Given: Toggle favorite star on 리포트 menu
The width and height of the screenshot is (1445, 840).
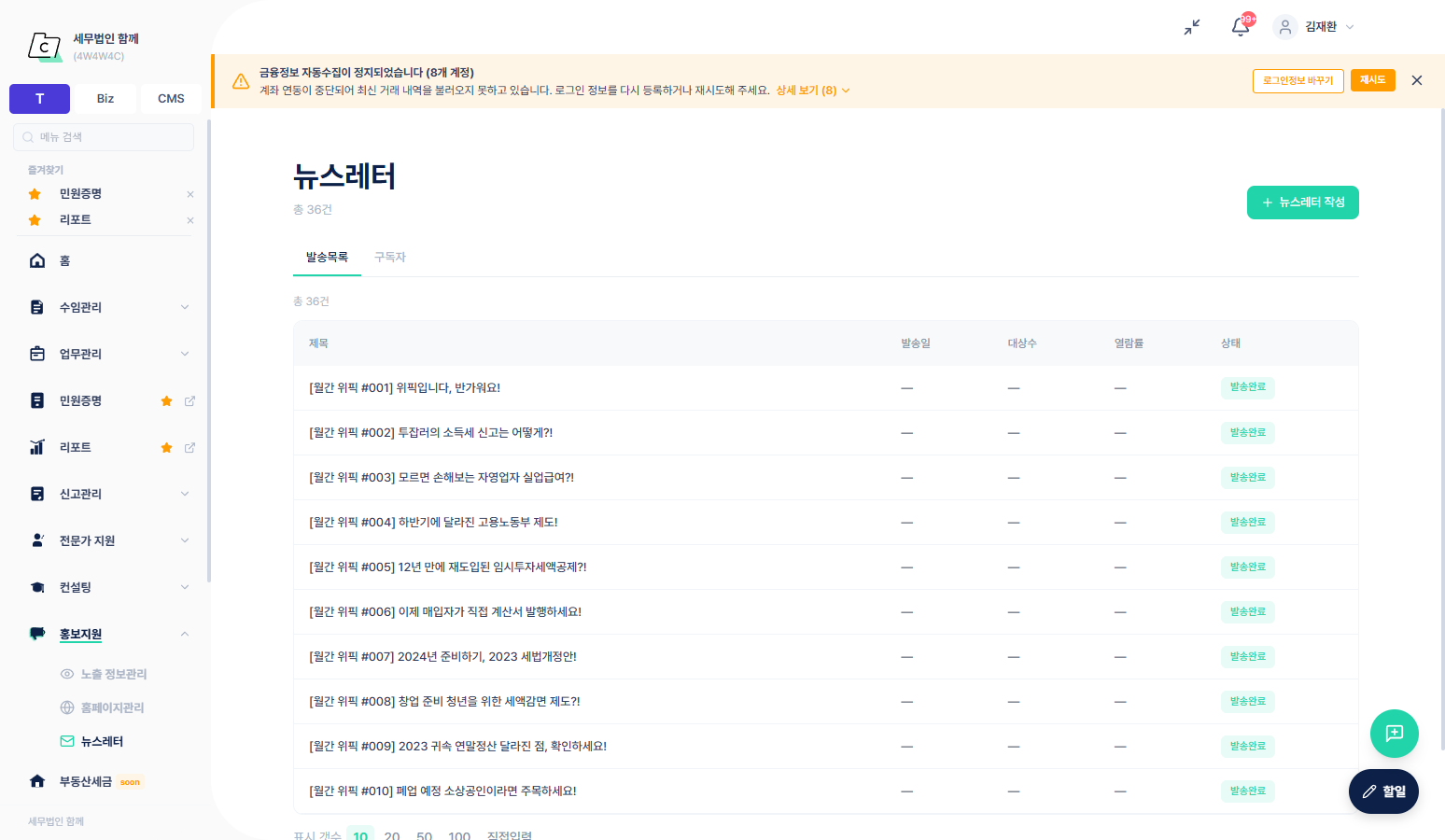Looking at the screenshot, I should coord(166,447).
